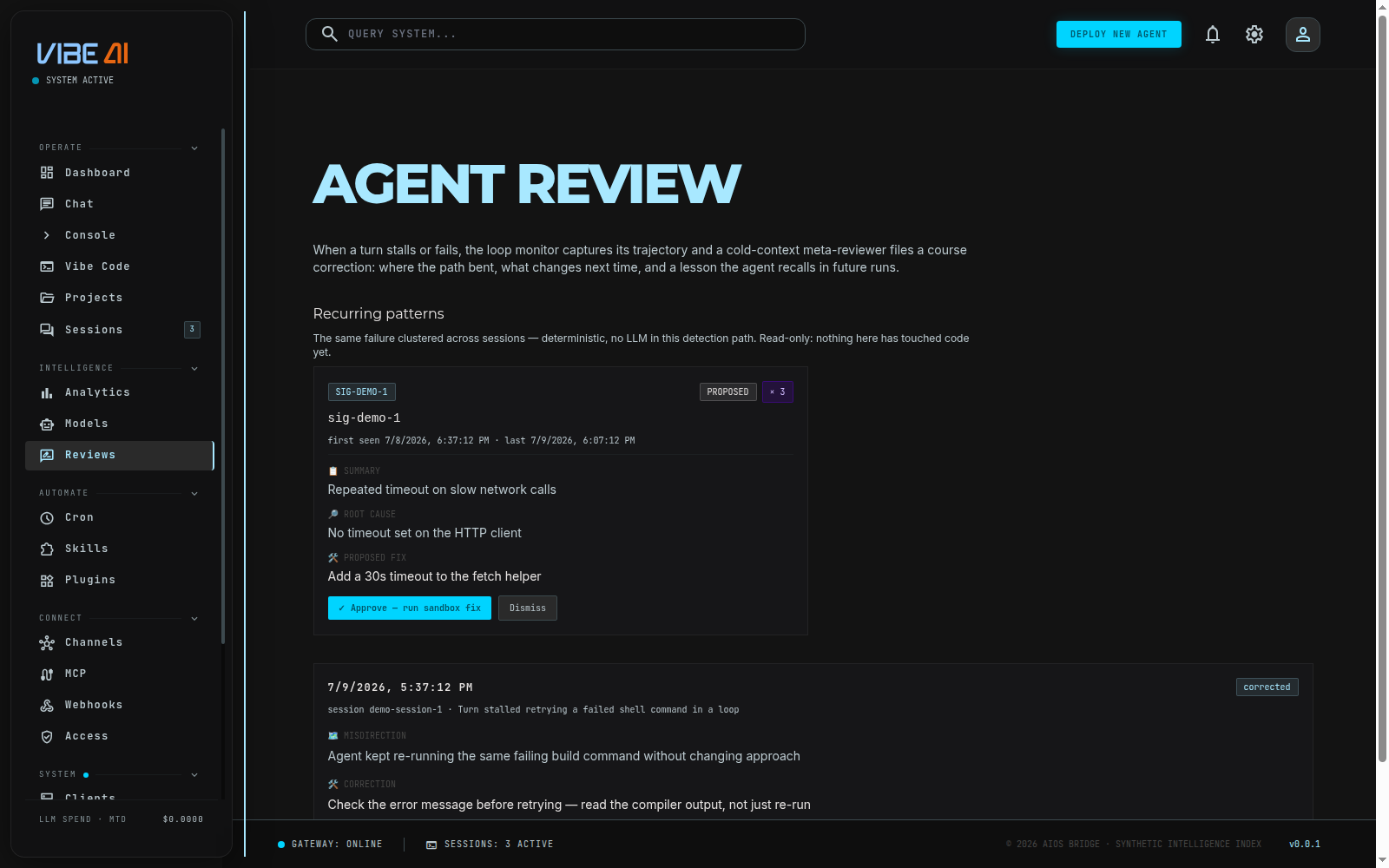Open the Dashboard icon in sidebar
Image resolution: width=1389 pixels, height=868 pixels.
click(x=47, y=173)
